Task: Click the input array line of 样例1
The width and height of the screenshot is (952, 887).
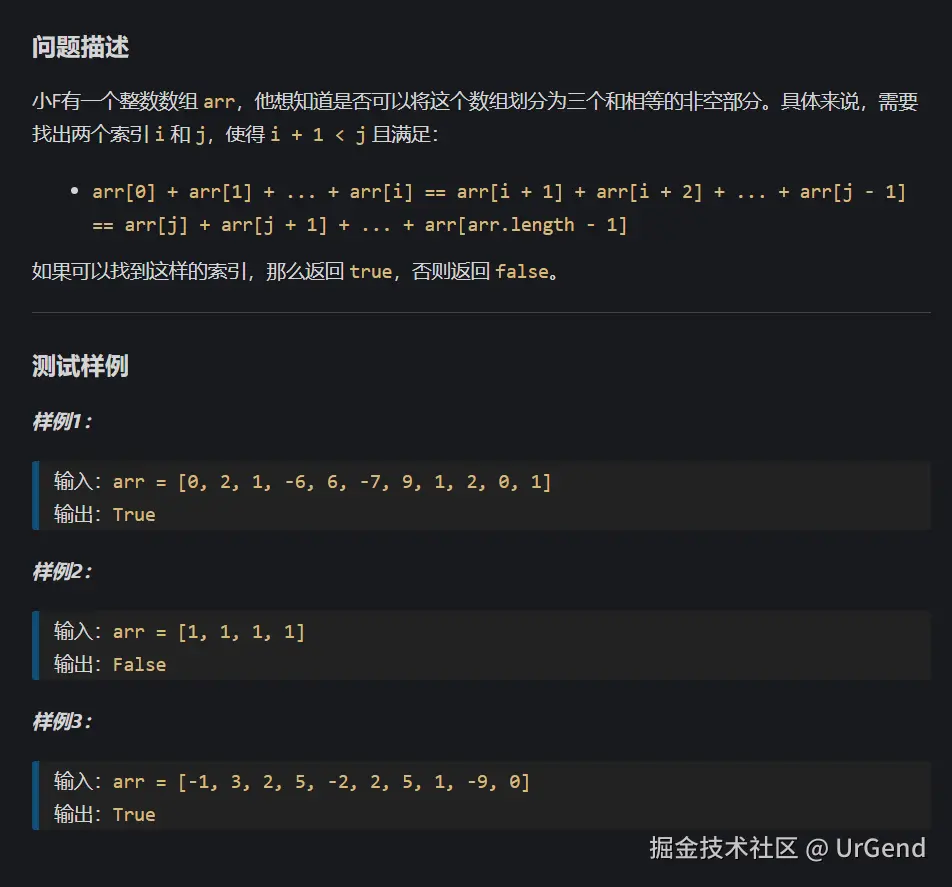Action: click(332, 482)
